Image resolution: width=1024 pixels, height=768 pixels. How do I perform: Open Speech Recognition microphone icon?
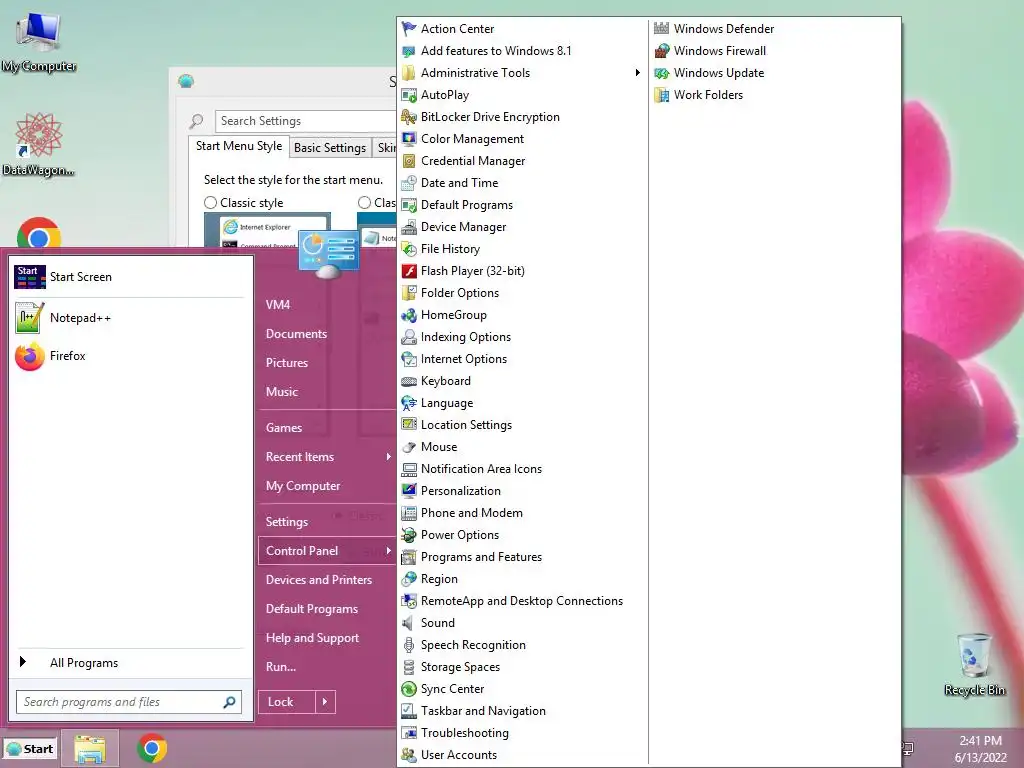point(409,645)
